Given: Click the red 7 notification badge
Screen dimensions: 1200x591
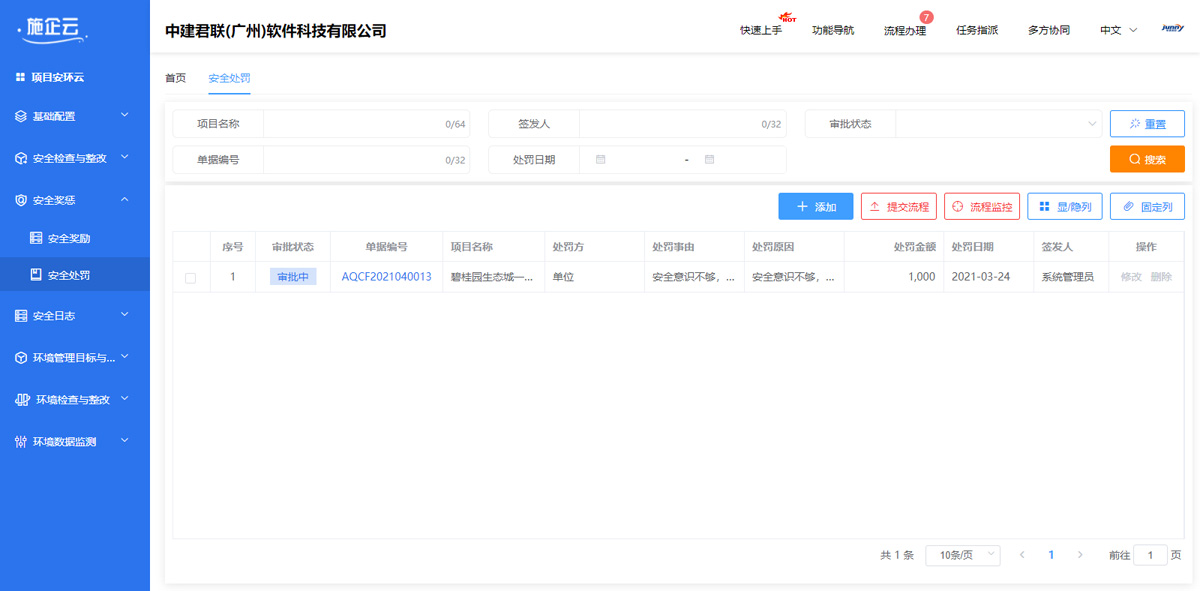Looking at the screenshot, I should [926, 17].
